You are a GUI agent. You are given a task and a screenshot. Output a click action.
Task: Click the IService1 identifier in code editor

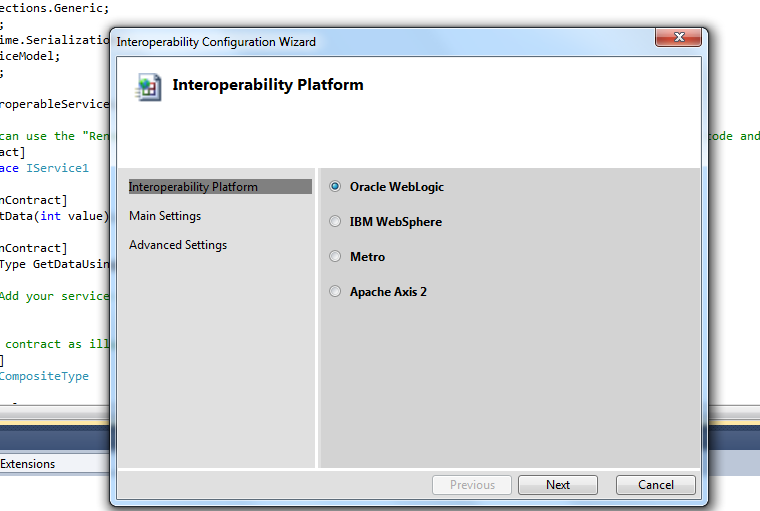pos(57,168)
